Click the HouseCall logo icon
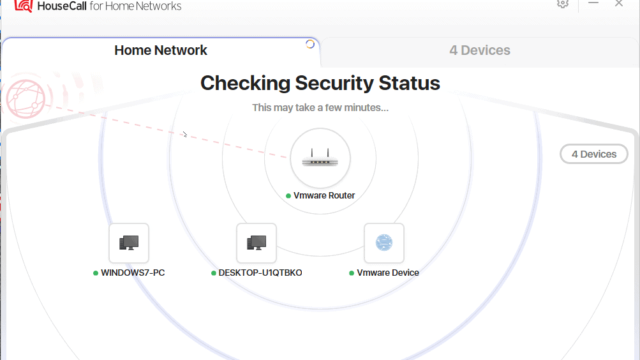 [23, 6]
